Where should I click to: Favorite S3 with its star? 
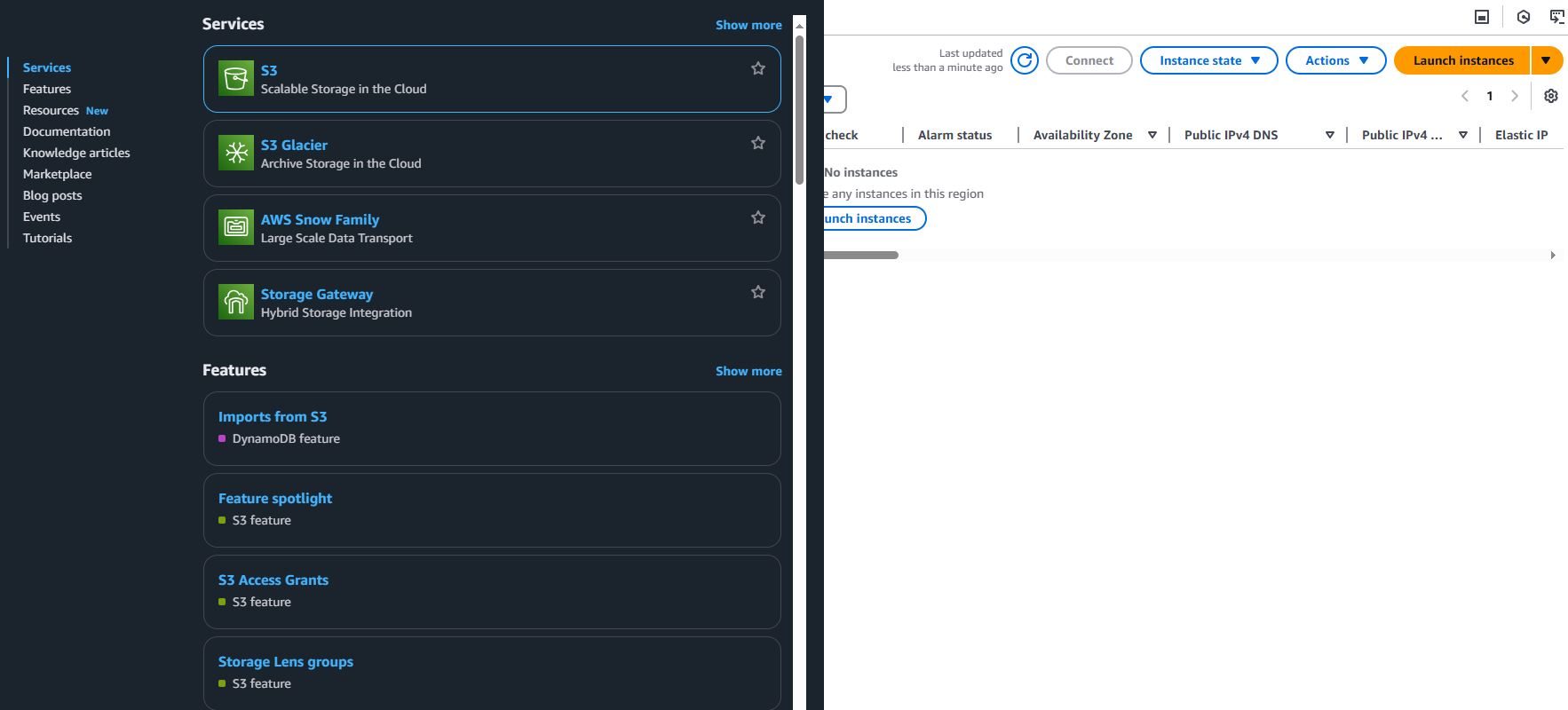pyautogui.click(x=758, y=68)
